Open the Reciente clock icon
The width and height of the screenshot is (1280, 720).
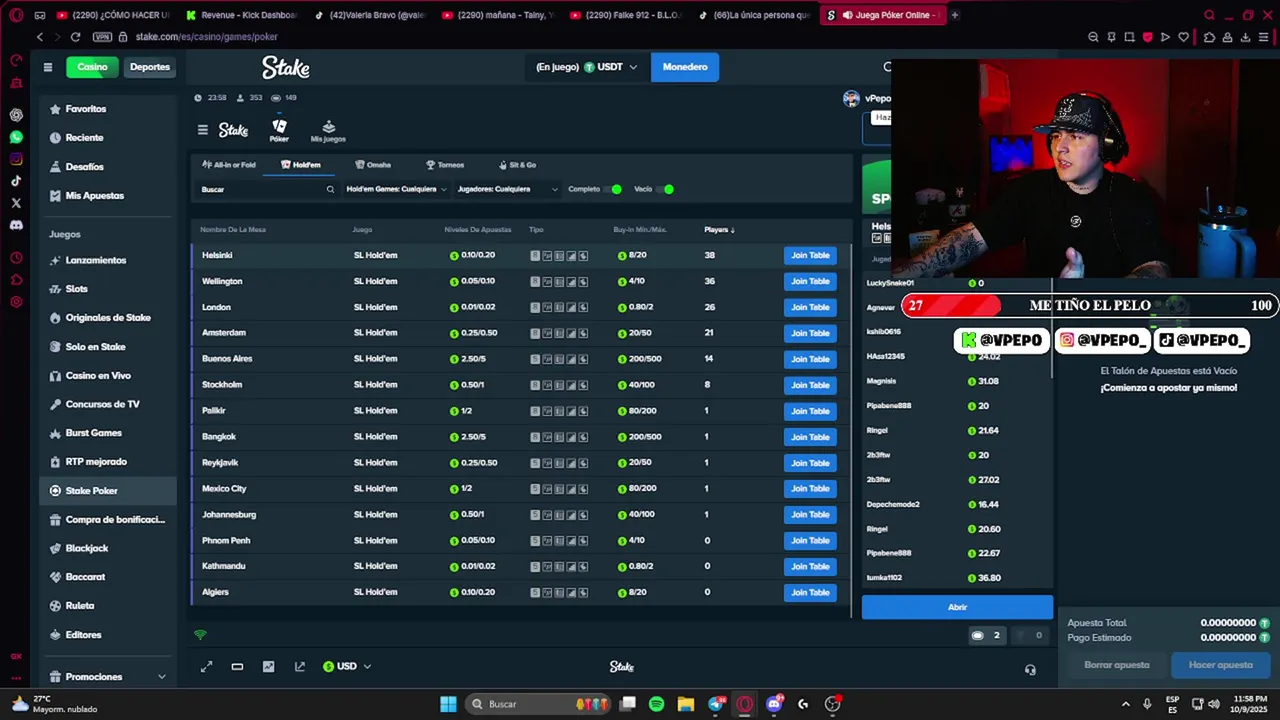click(x=55, y=138)
